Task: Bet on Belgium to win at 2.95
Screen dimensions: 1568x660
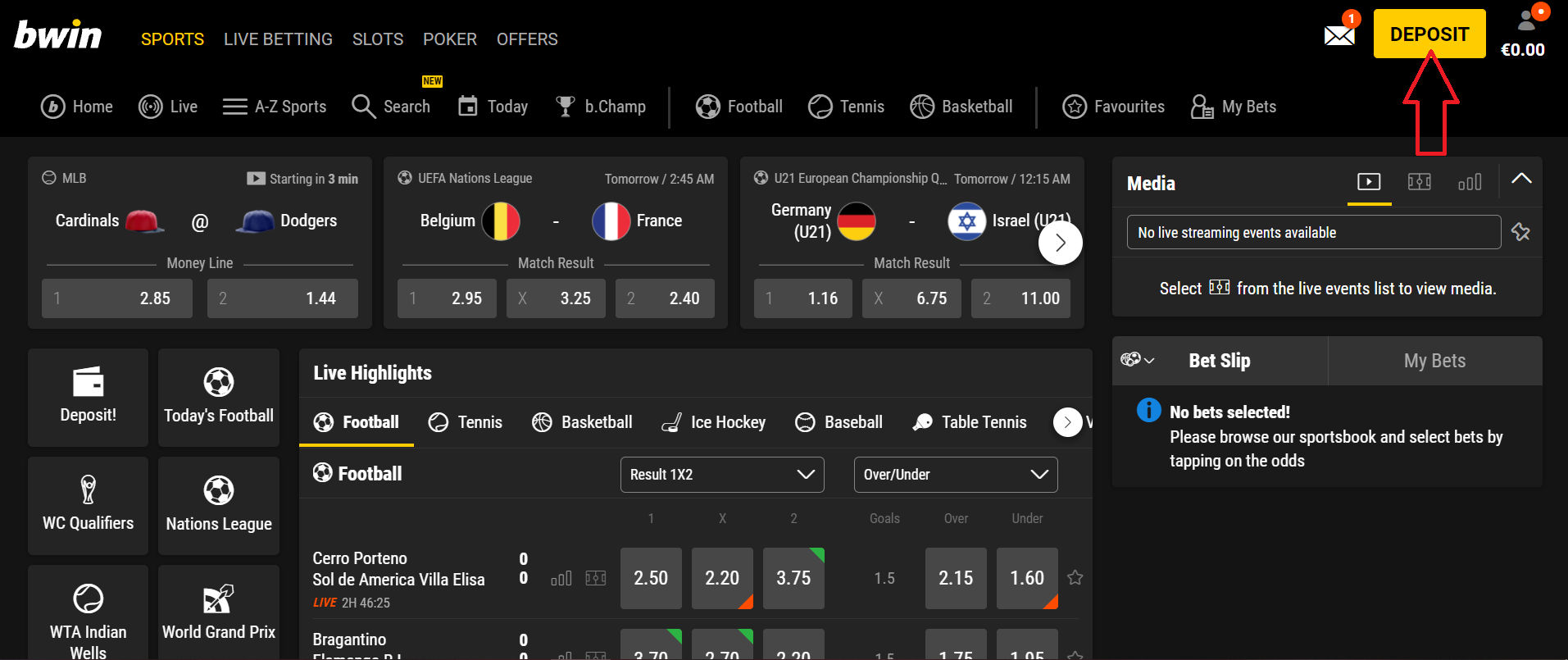Action: [x=447, y=298]
